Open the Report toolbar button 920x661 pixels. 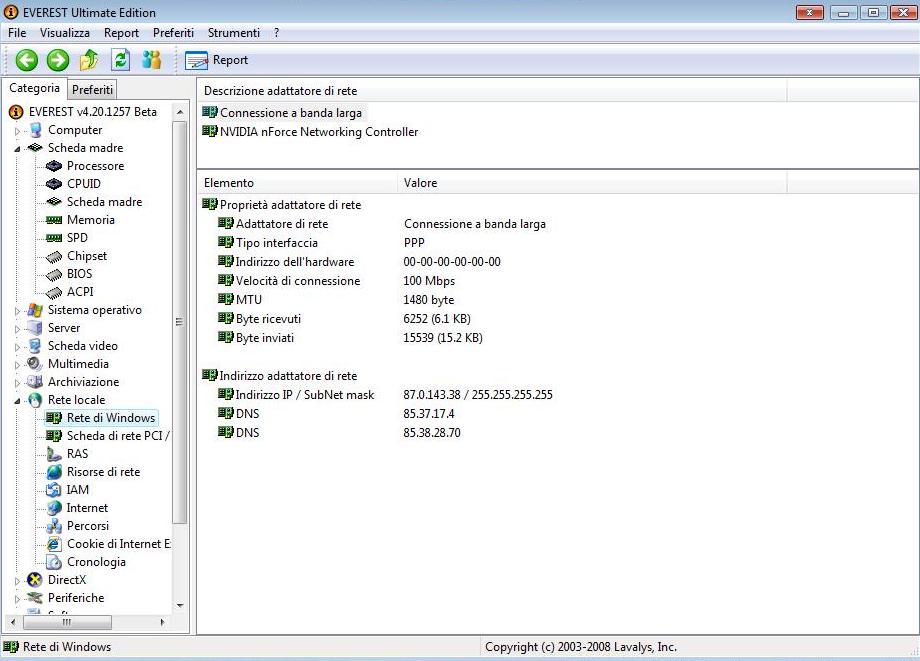[x=217, y=60]
